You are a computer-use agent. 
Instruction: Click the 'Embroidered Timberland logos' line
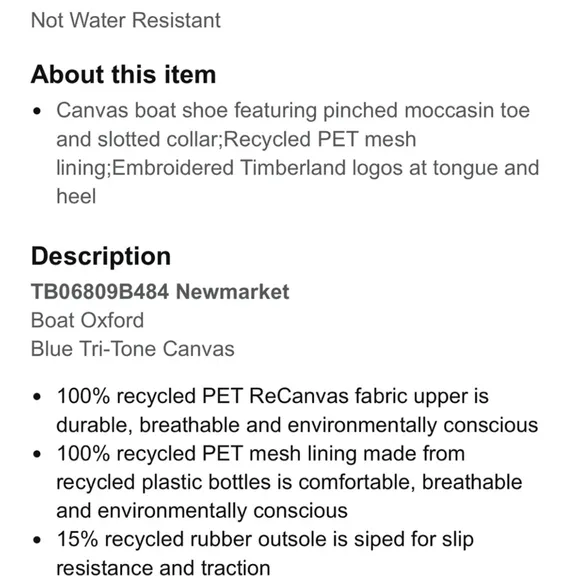click(298, 168)
